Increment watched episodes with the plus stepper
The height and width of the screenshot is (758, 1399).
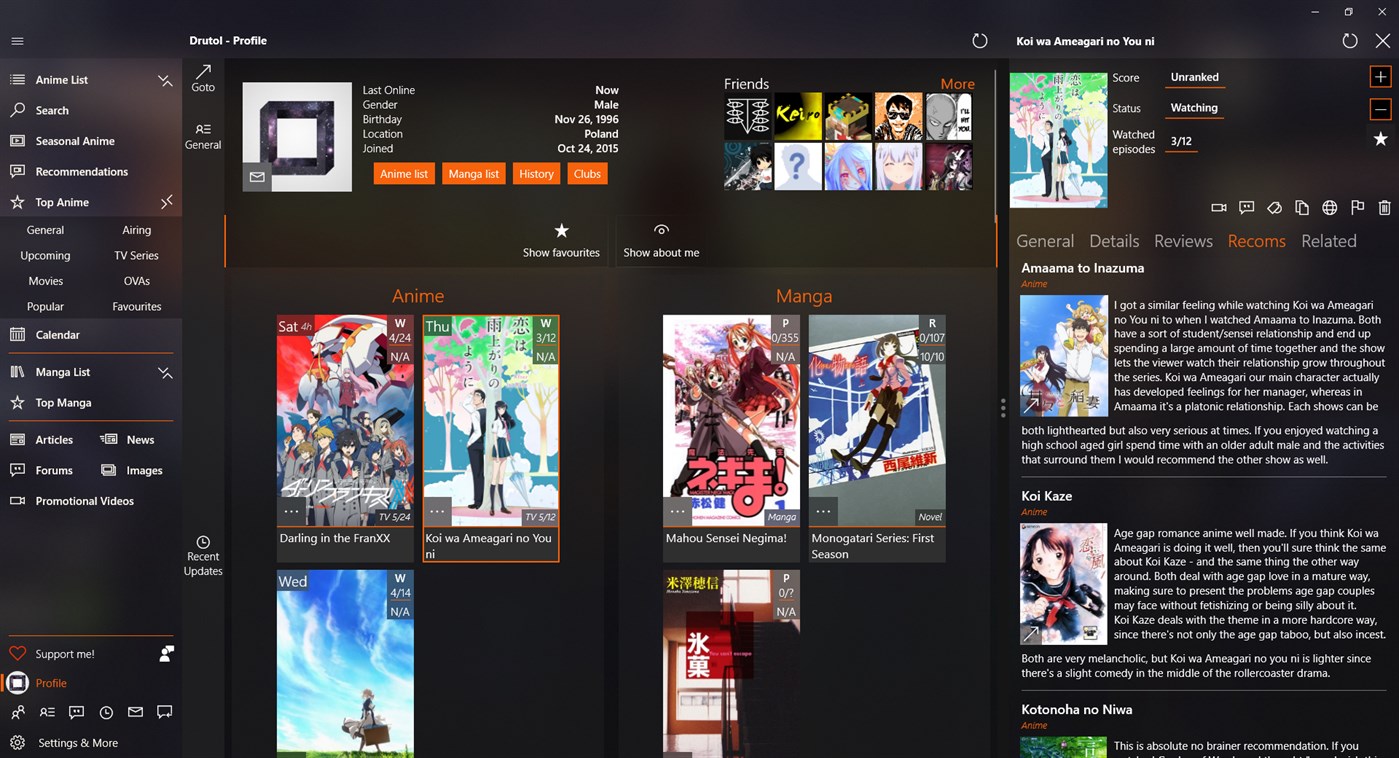(x=1381, y=76)
